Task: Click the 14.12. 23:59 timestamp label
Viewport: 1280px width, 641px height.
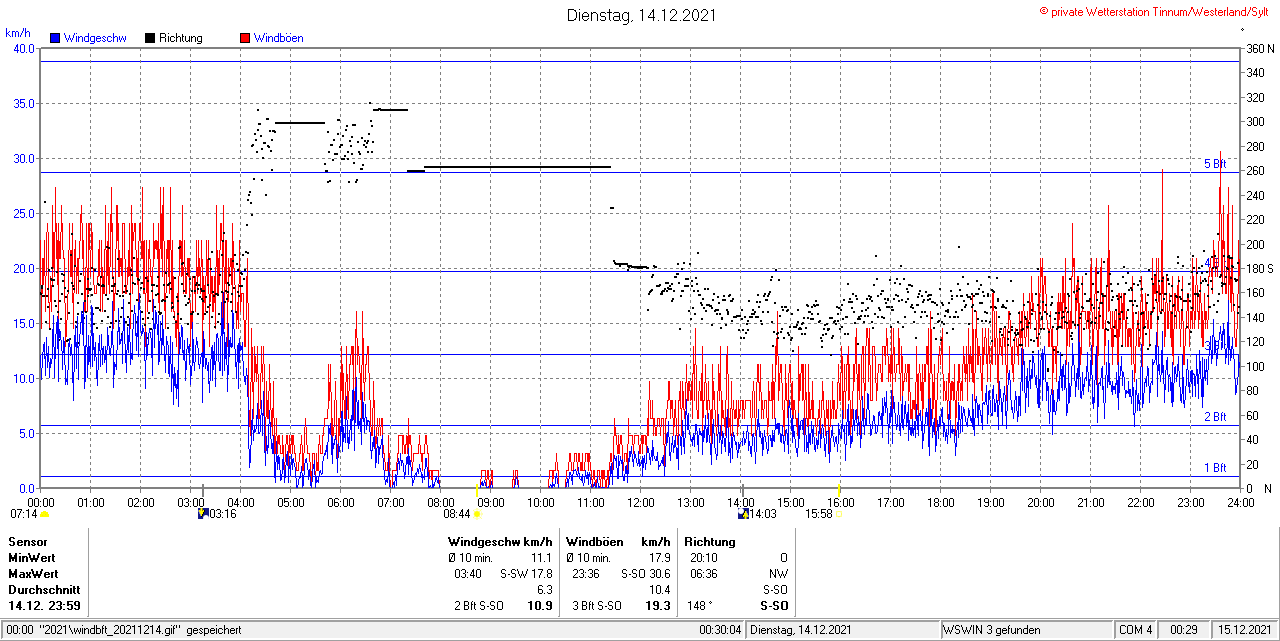Action: (44, 605)
